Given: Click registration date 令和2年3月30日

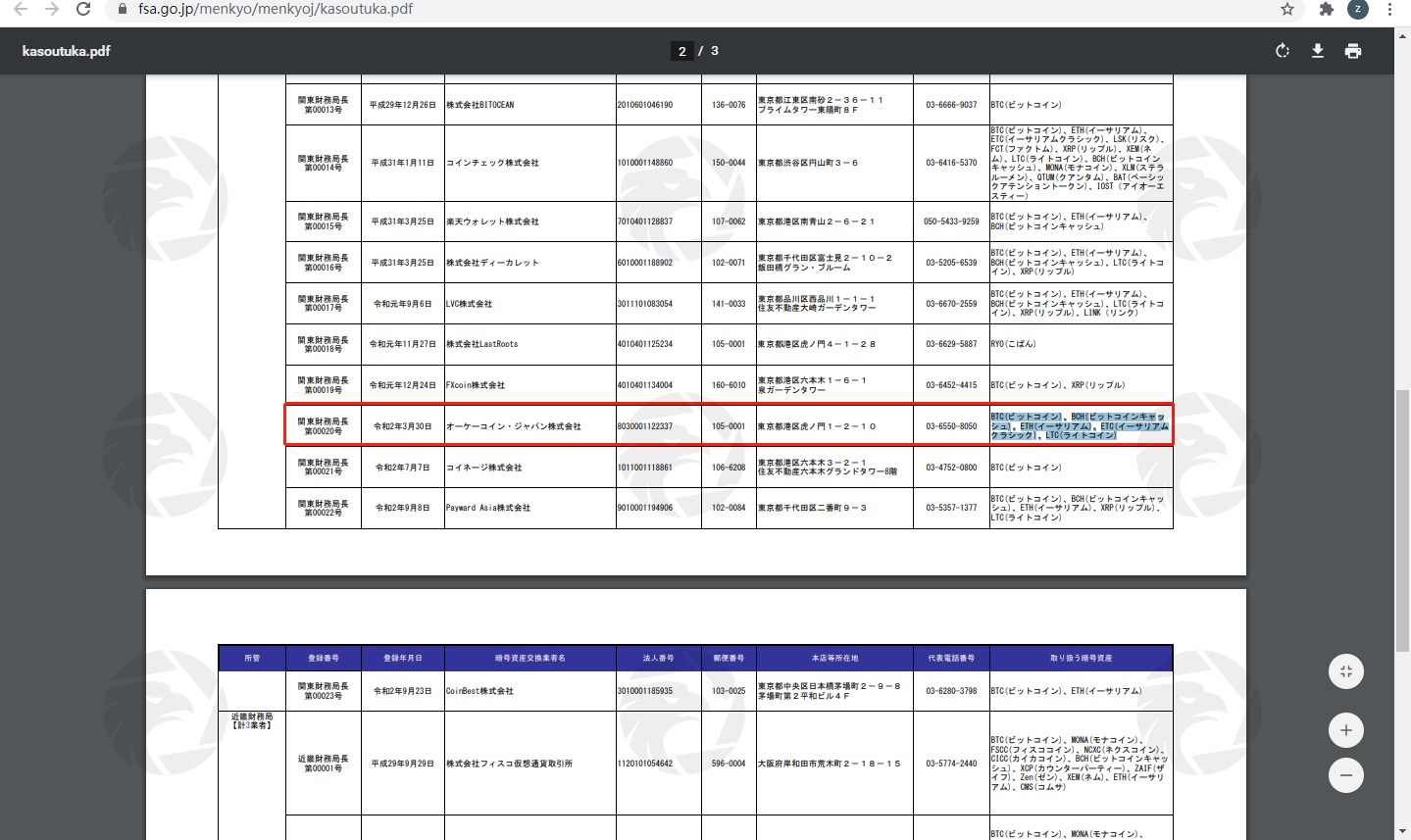Looking at the screenshot, I should point(403,426).
